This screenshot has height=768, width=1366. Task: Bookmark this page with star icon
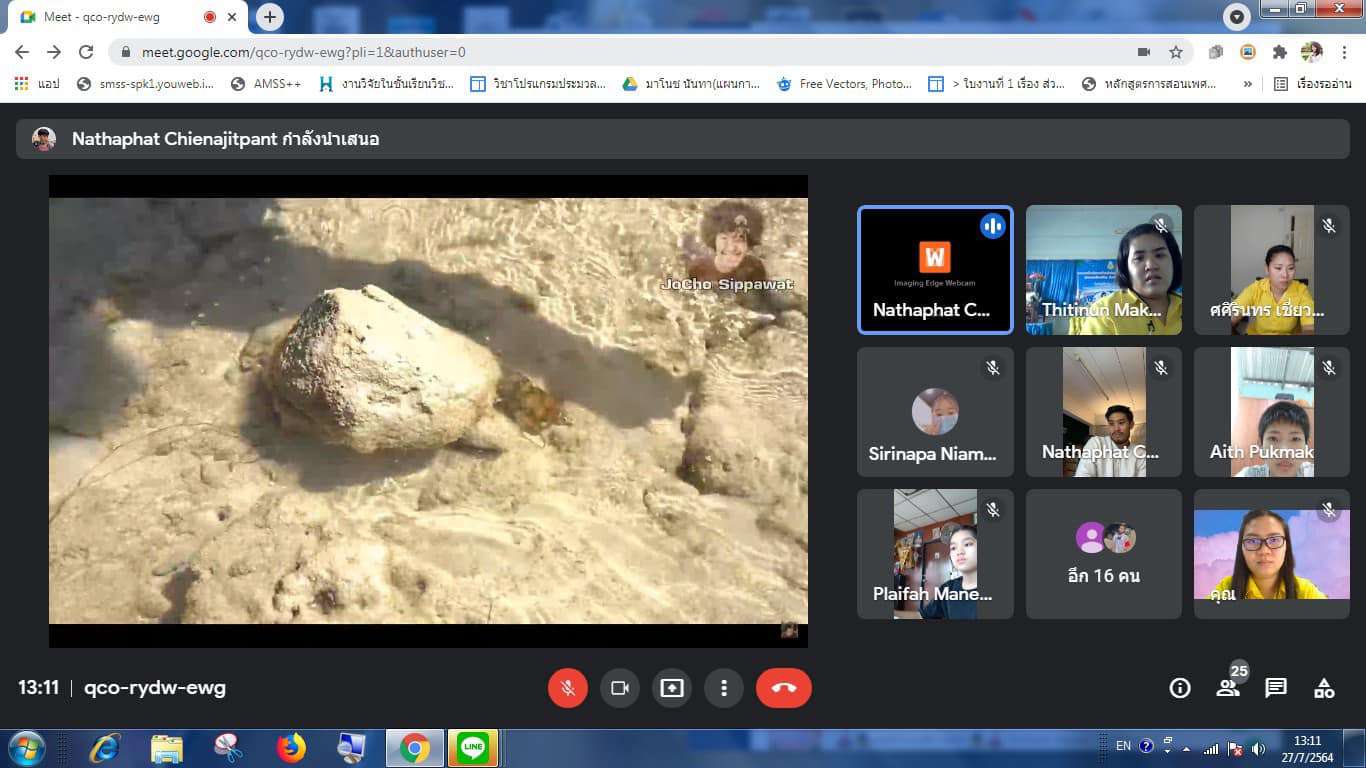pyautogui.click(x=1176, y=52)
